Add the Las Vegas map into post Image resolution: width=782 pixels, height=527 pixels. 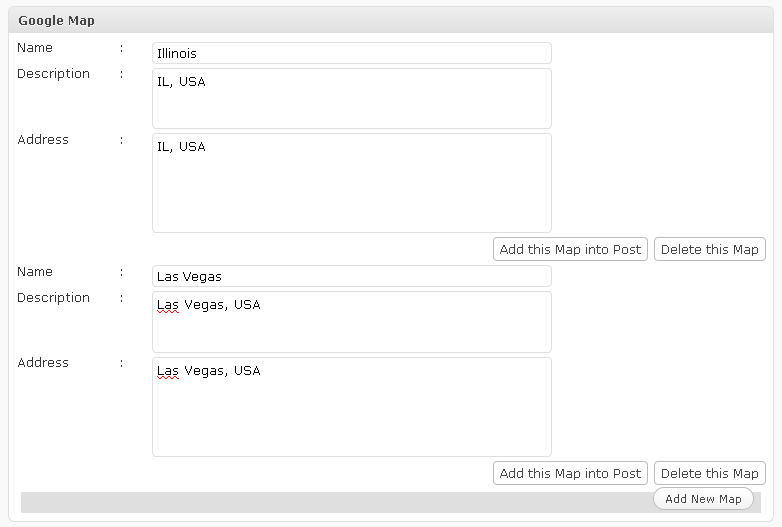pos(570,473)
